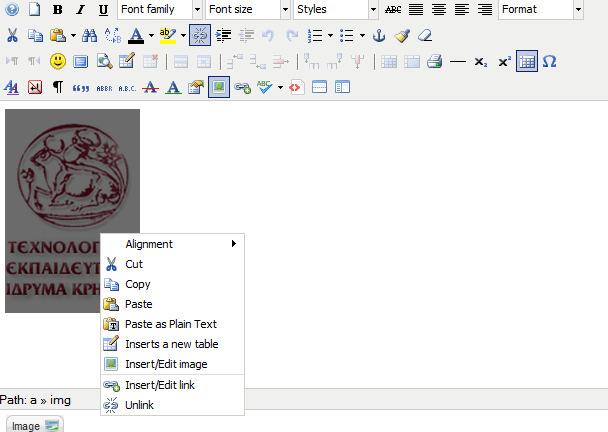Click the new document icon
This screenshot has width=608, height=432.
pyautogui.click(x=35, y=9)
